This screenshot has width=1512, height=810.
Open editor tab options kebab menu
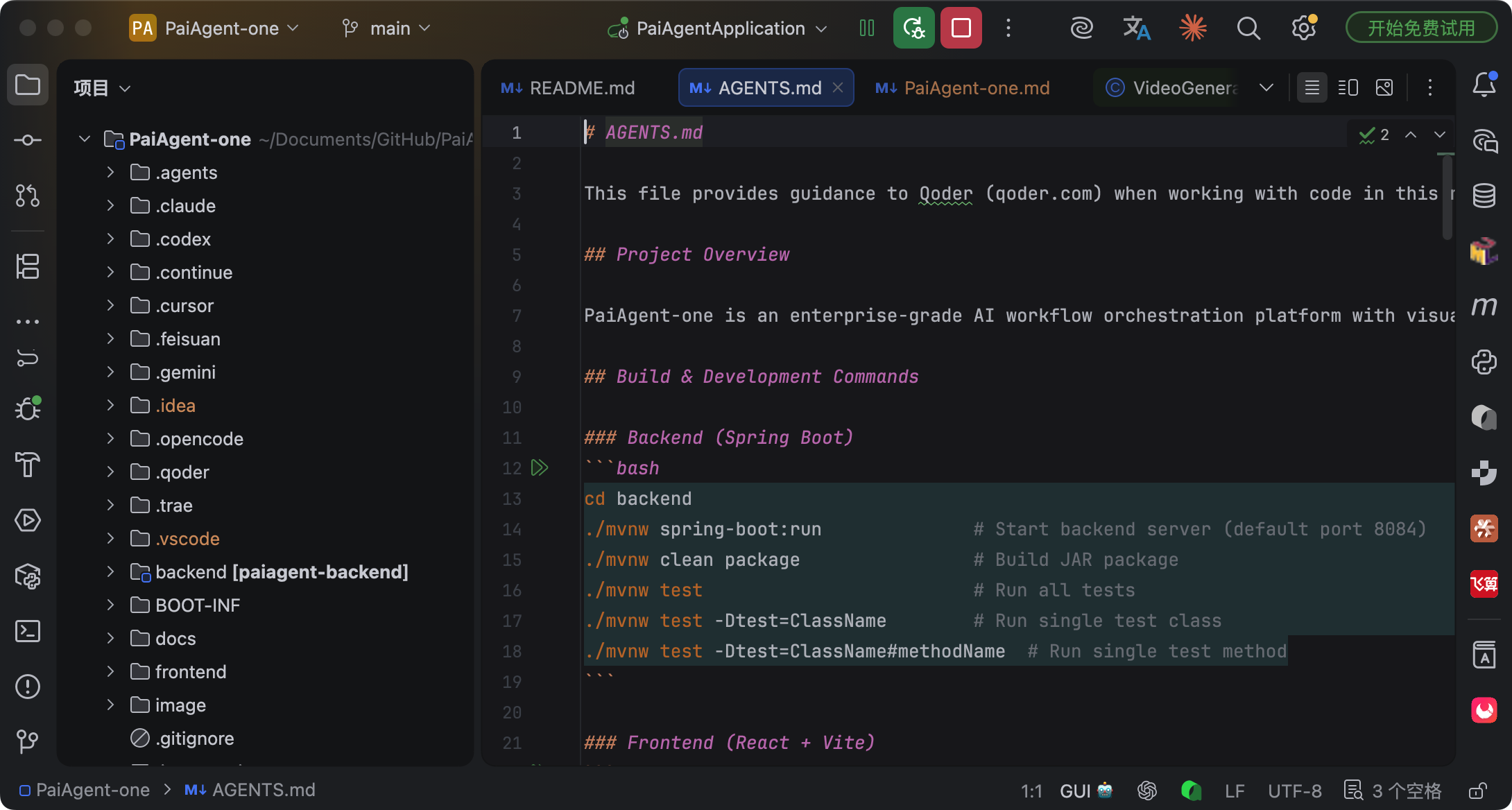[1430, 88]
